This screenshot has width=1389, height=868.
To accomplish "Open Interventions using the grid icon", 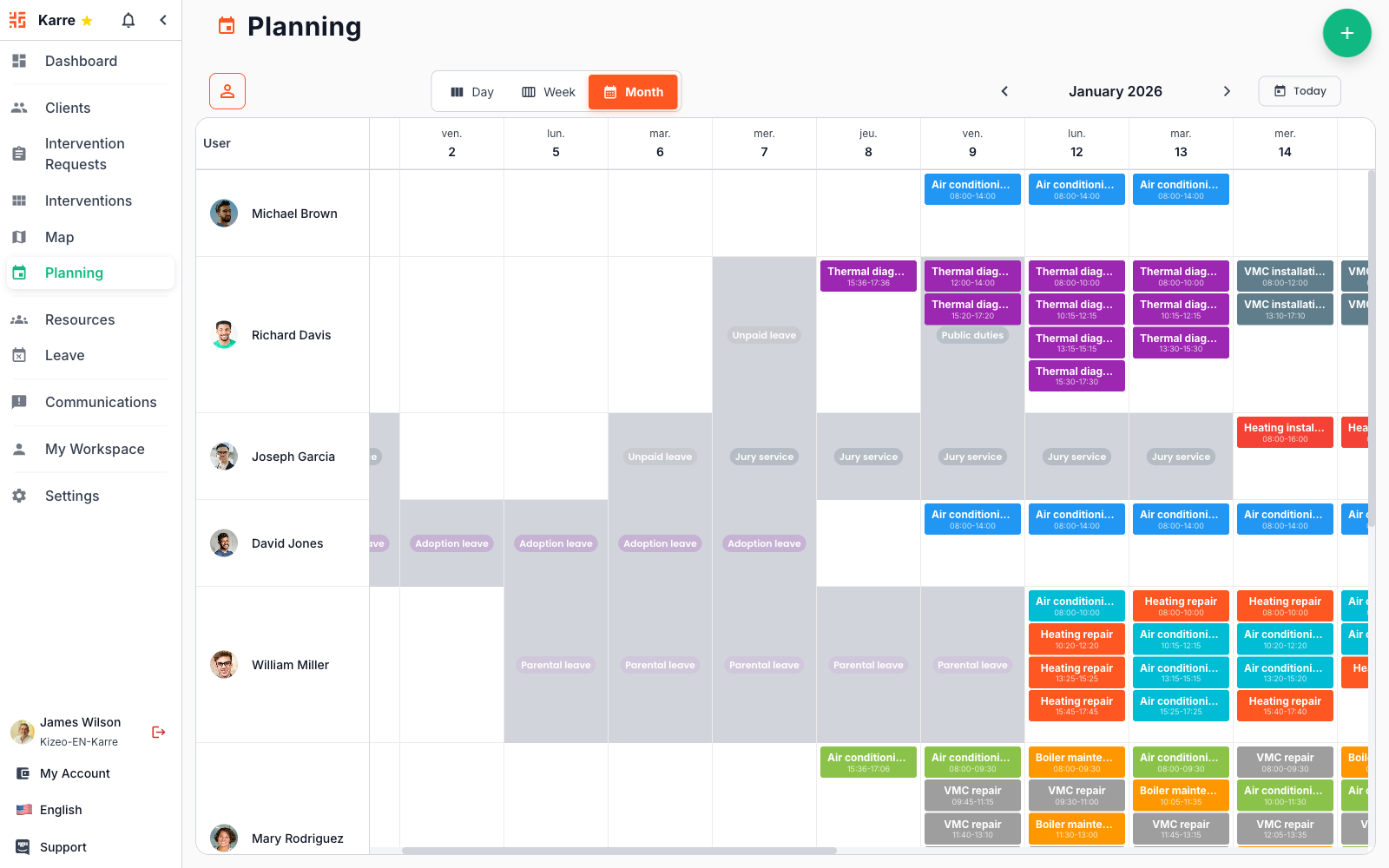I will coord(19,201).
